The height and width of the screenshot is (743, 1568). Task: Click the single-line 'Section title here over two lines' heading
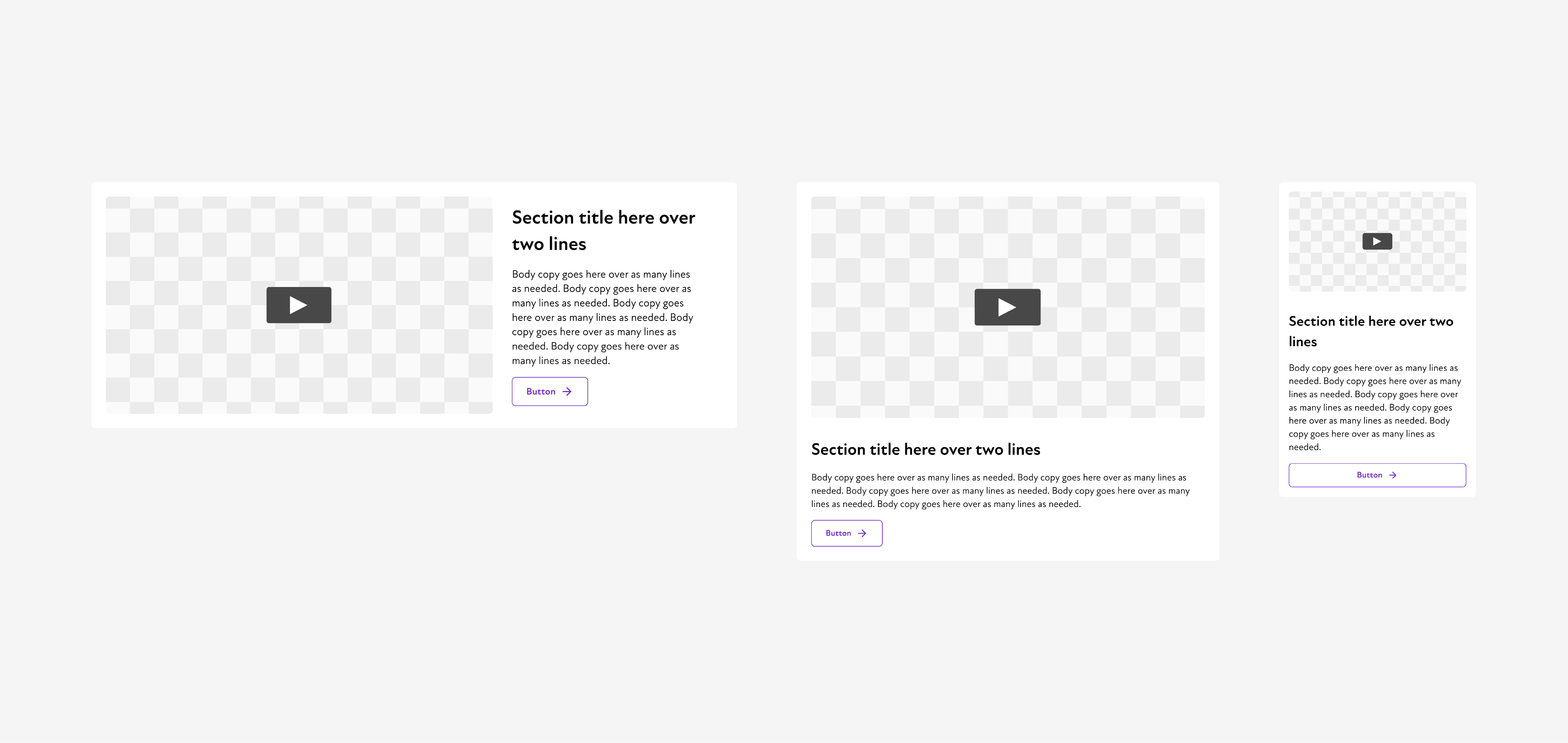(925, 450)
